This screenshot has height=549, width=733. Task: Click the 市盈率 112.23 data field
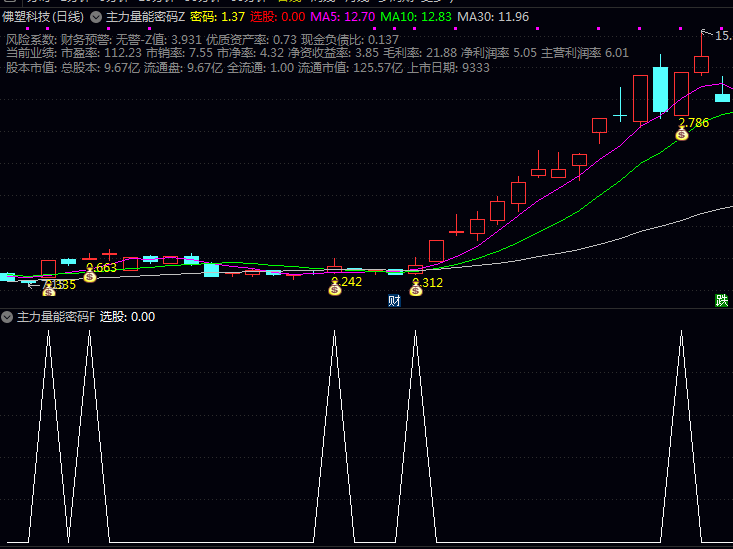click(101, 52)
